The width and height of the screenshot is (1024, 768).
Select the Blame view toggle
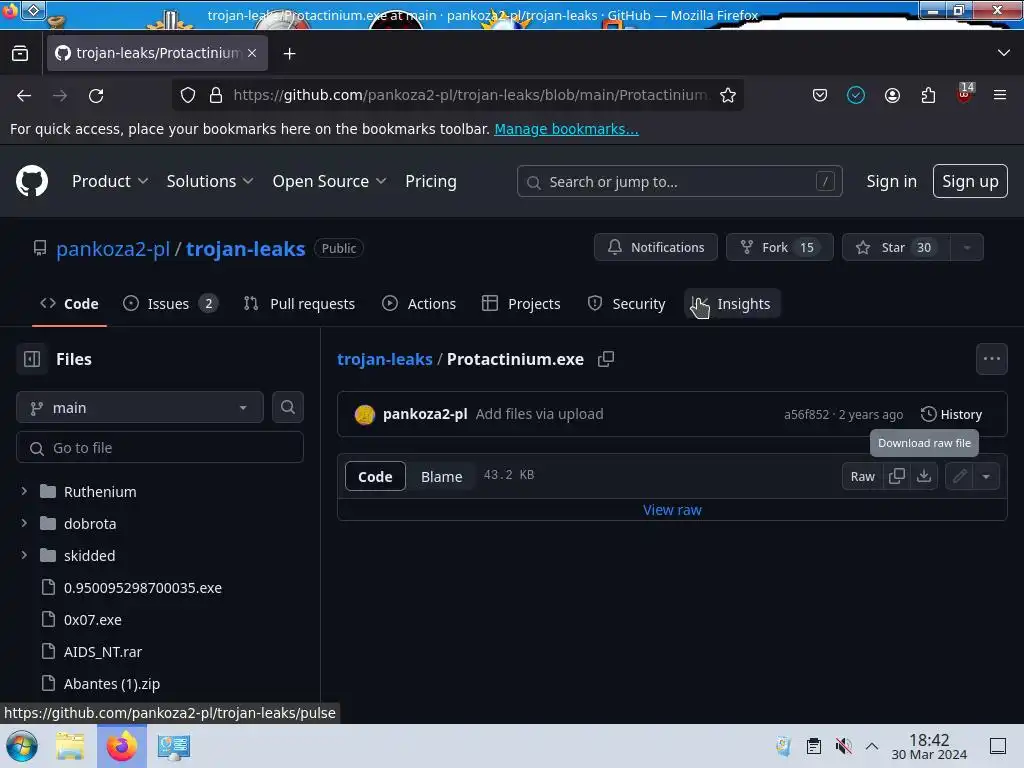(x=441, y=476)
